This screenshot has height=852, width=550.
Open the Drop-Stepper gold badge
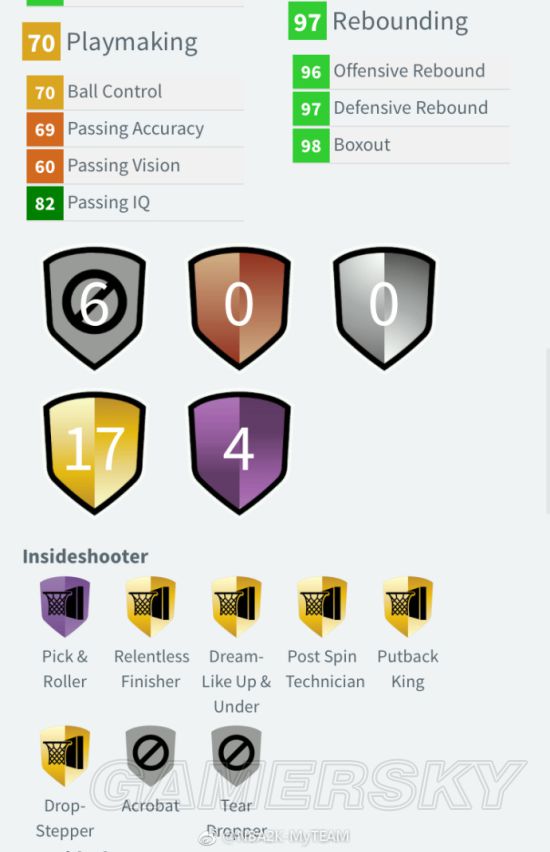tap(65, 756)
